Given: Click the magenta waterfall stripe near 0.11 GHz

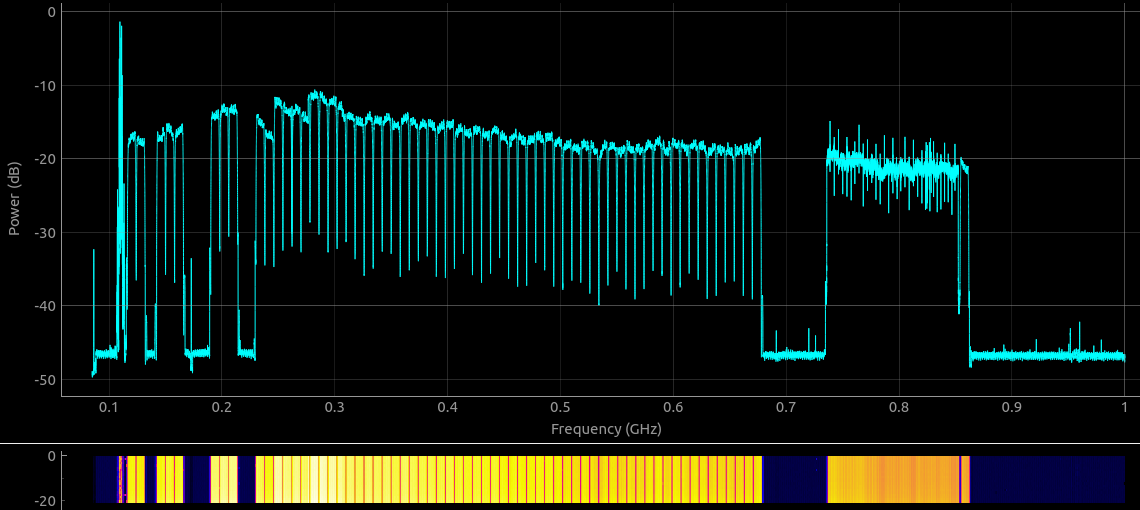Looking at the screenshot, I should (121, 479).
